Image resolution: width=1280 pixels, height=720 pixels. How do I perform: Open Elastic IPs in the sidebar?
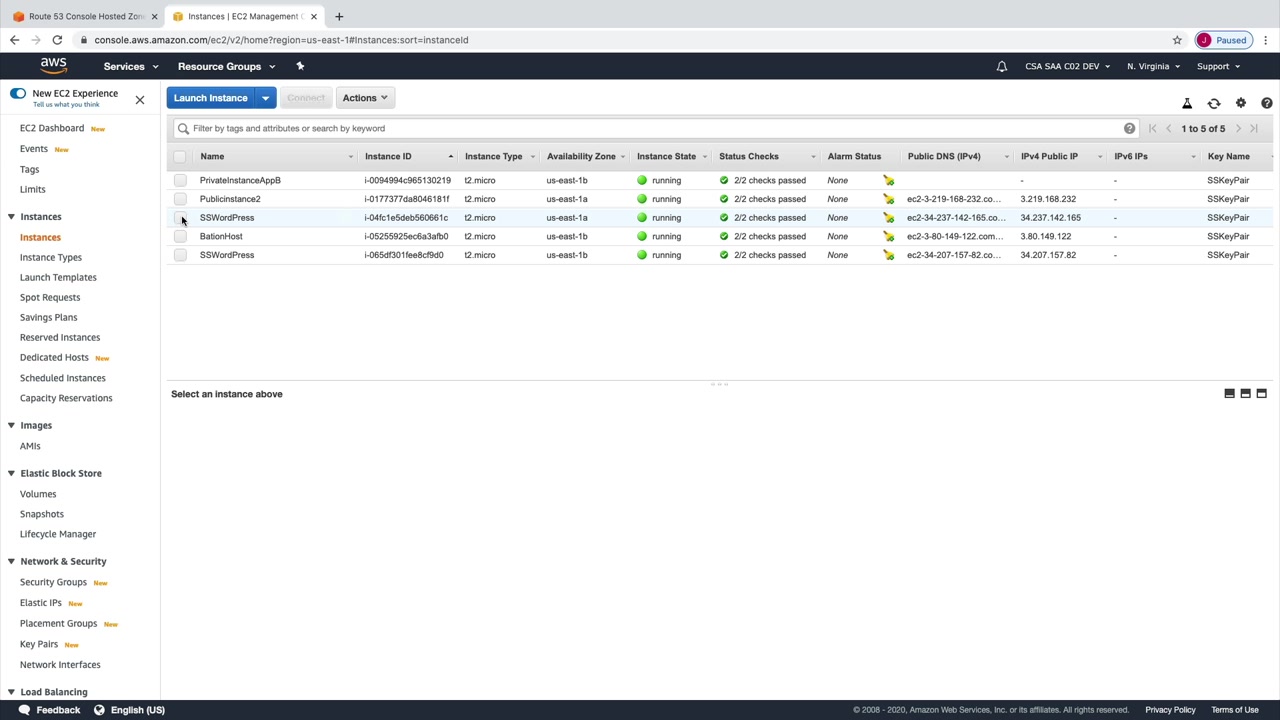click(41, 603)
